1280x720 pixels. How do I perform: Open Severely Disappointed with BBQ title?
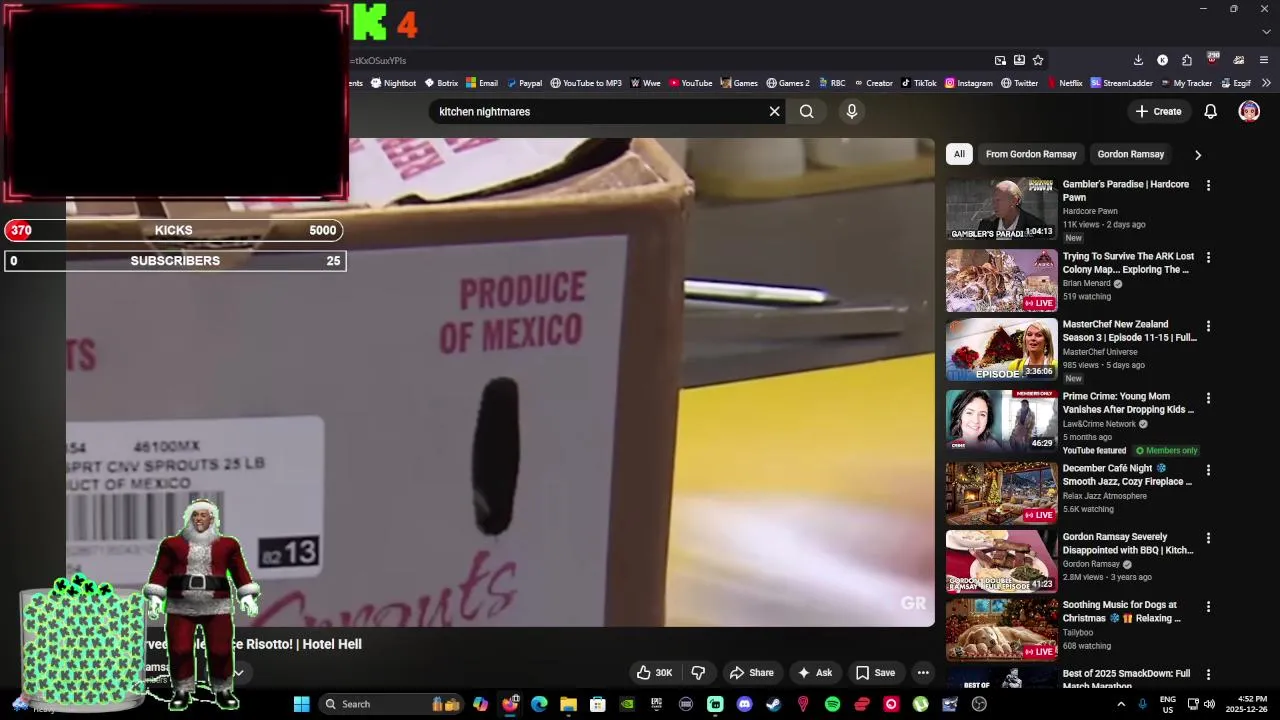pos(1128,543)
